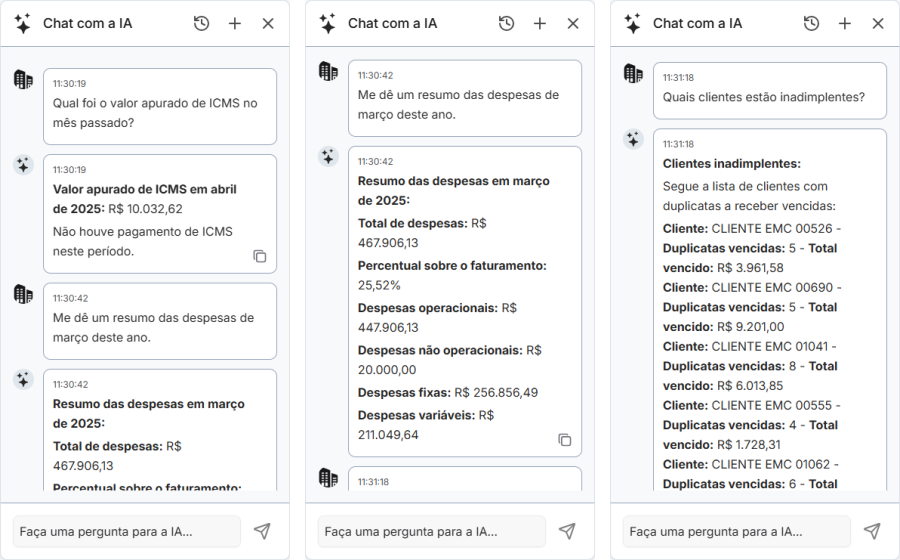Open chat history in the right chat panel
The image size is (900, 560).
click(811, 24)
